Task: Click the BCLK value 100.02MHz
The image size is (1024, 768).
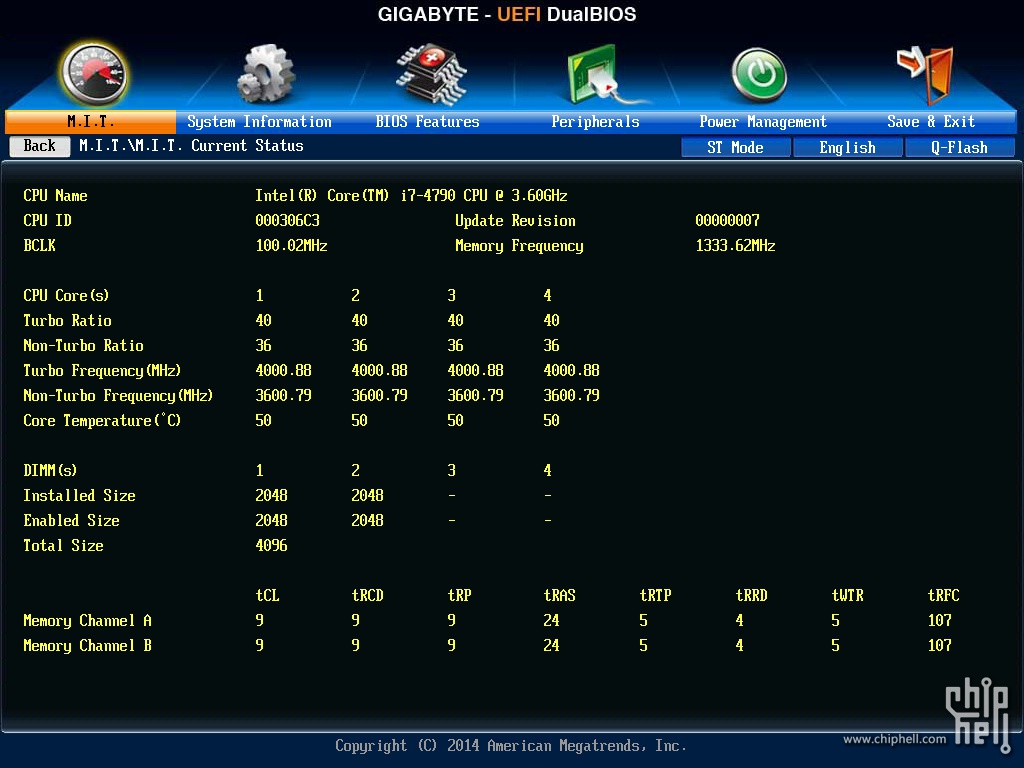Action: click(x=291, y=246)
